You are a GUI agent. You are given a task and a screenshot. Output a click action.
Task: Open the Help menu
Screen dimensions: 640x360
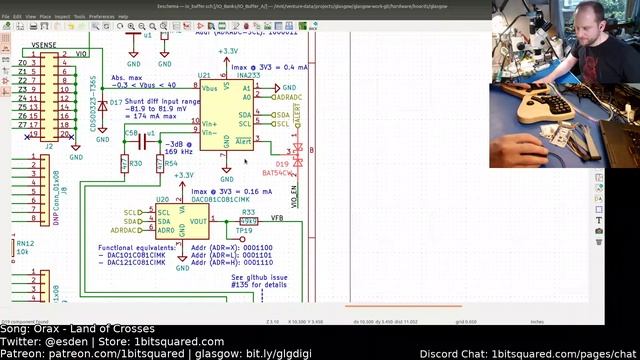[123, 17]
